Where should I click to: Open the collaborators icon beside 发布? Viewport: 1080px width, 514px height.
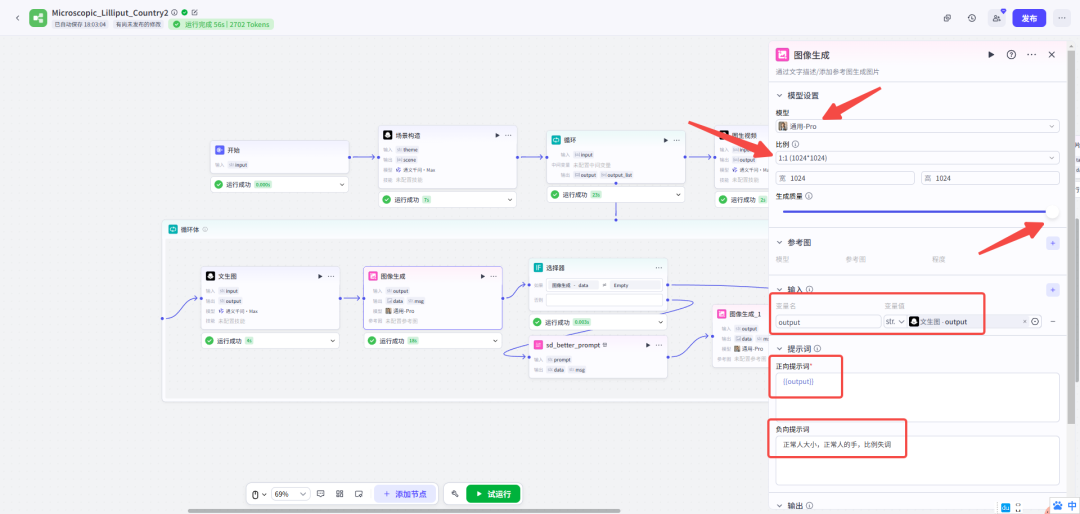996,18
